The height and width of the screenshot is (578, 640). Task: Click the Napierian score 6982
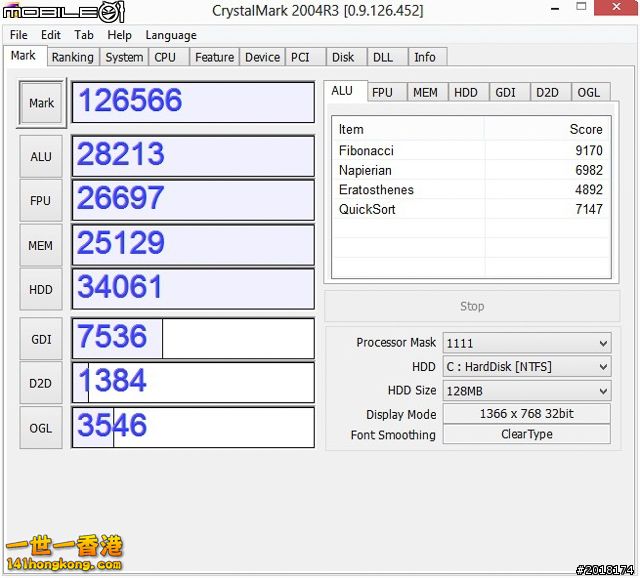pyautogui.click(x=589, y=170)
